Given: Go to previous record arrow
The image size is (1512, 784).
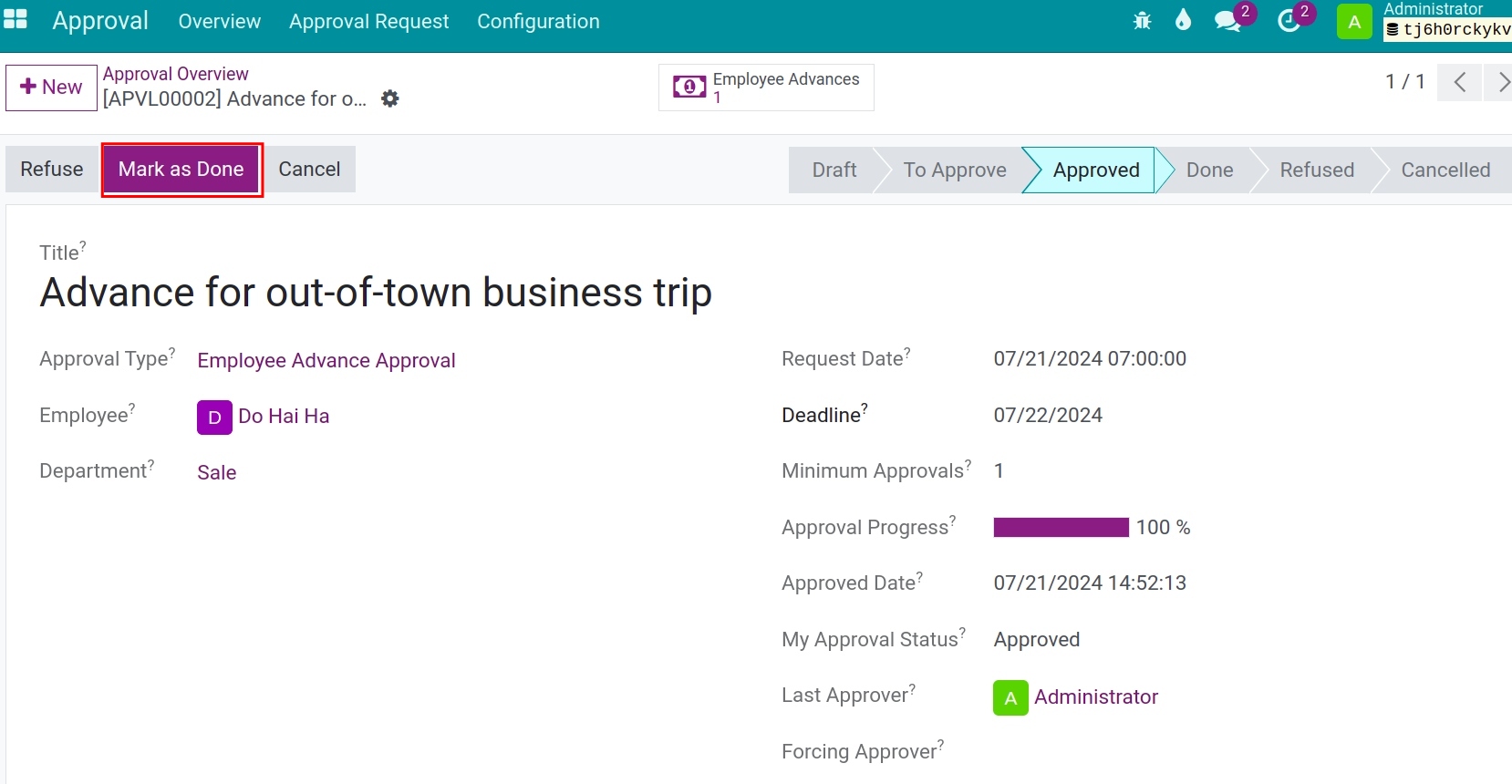Looking at the screenshot, I should [x=1460, y=82].
